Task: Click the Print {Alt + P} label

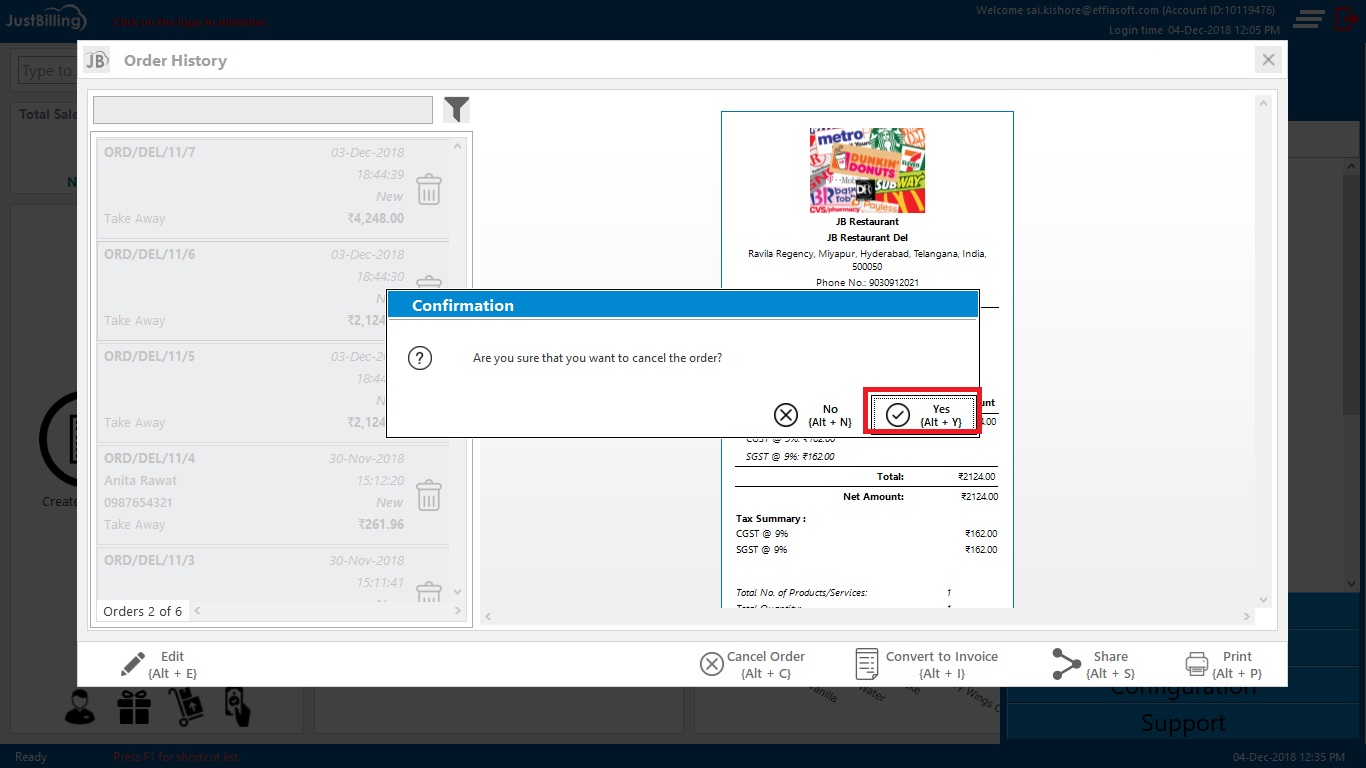Action: 1238,665
